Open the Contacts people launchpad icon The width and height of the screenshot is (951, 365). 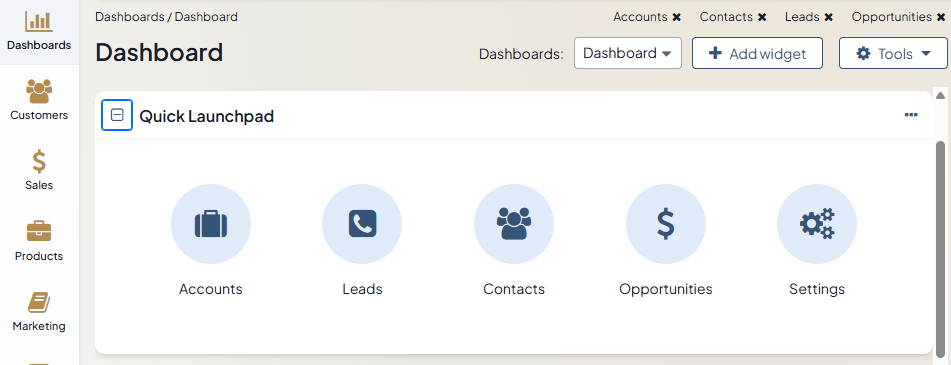pos(514,224)
